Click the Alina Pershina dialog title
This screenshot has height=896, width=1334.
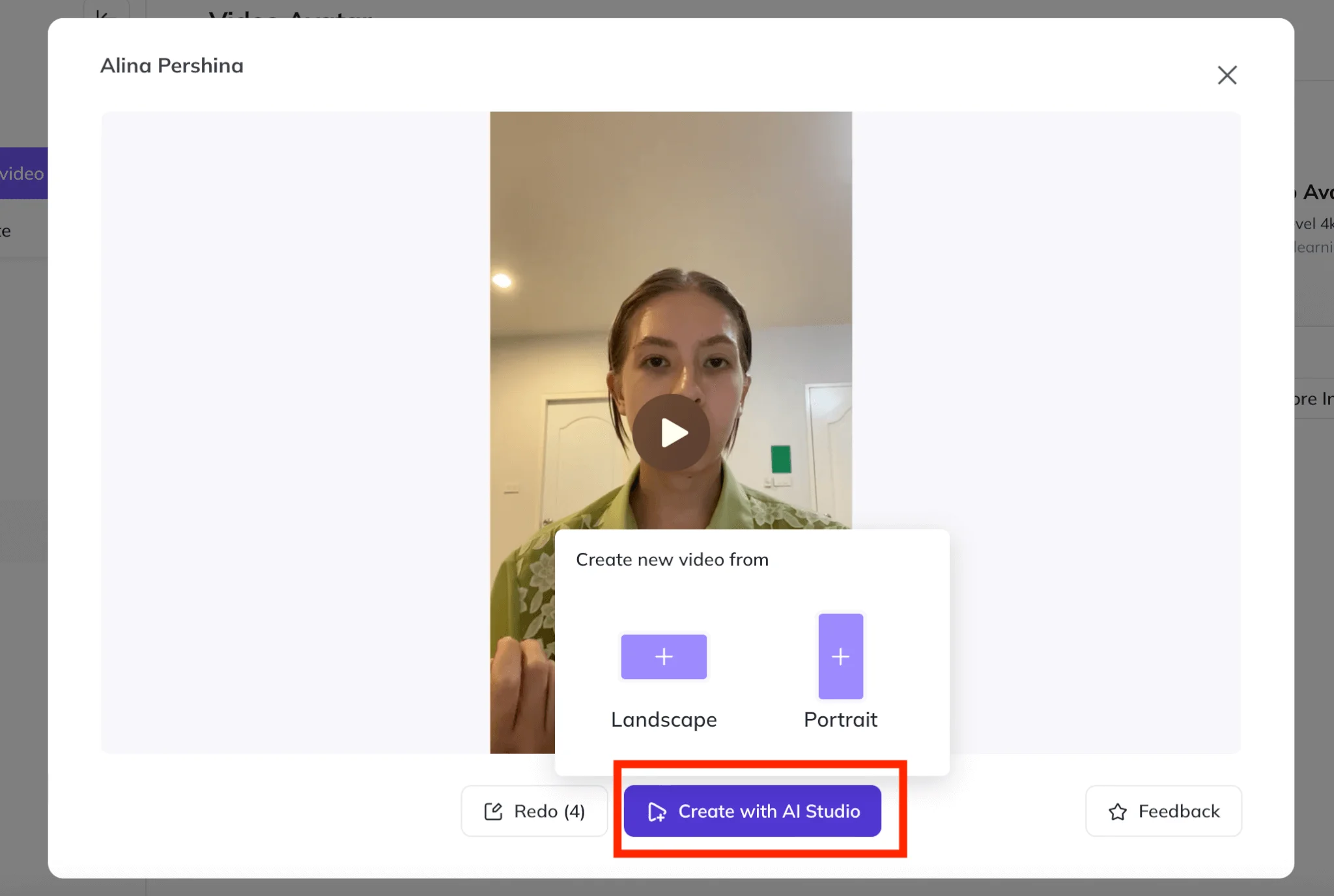171,66
